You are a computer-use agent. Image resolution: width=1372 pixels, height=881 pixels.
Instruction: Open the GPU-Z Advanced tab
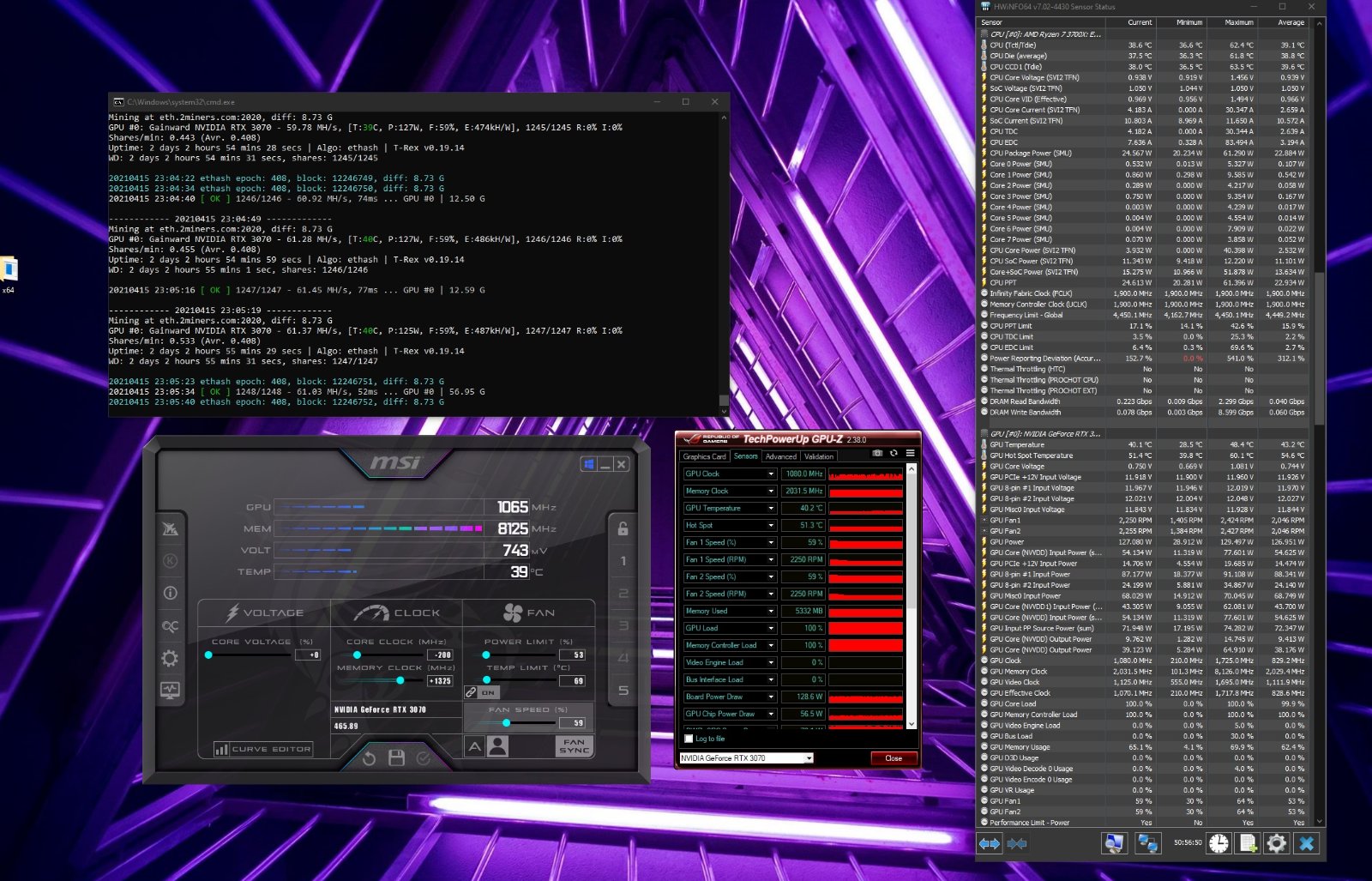click(x=781, y=456)
